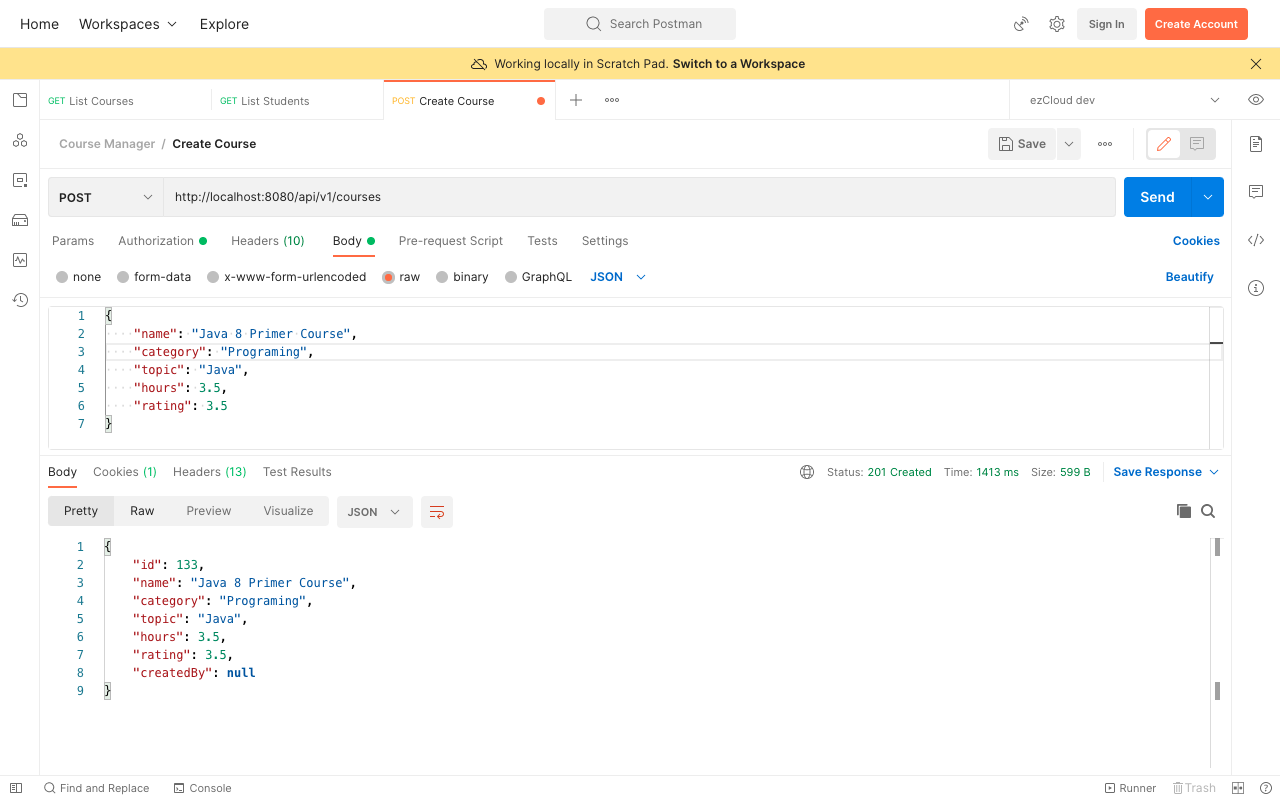The height and width of the screenshot is (800, 1280).
Task: Open Pre-request Script tab
Action: coord(451,241)
